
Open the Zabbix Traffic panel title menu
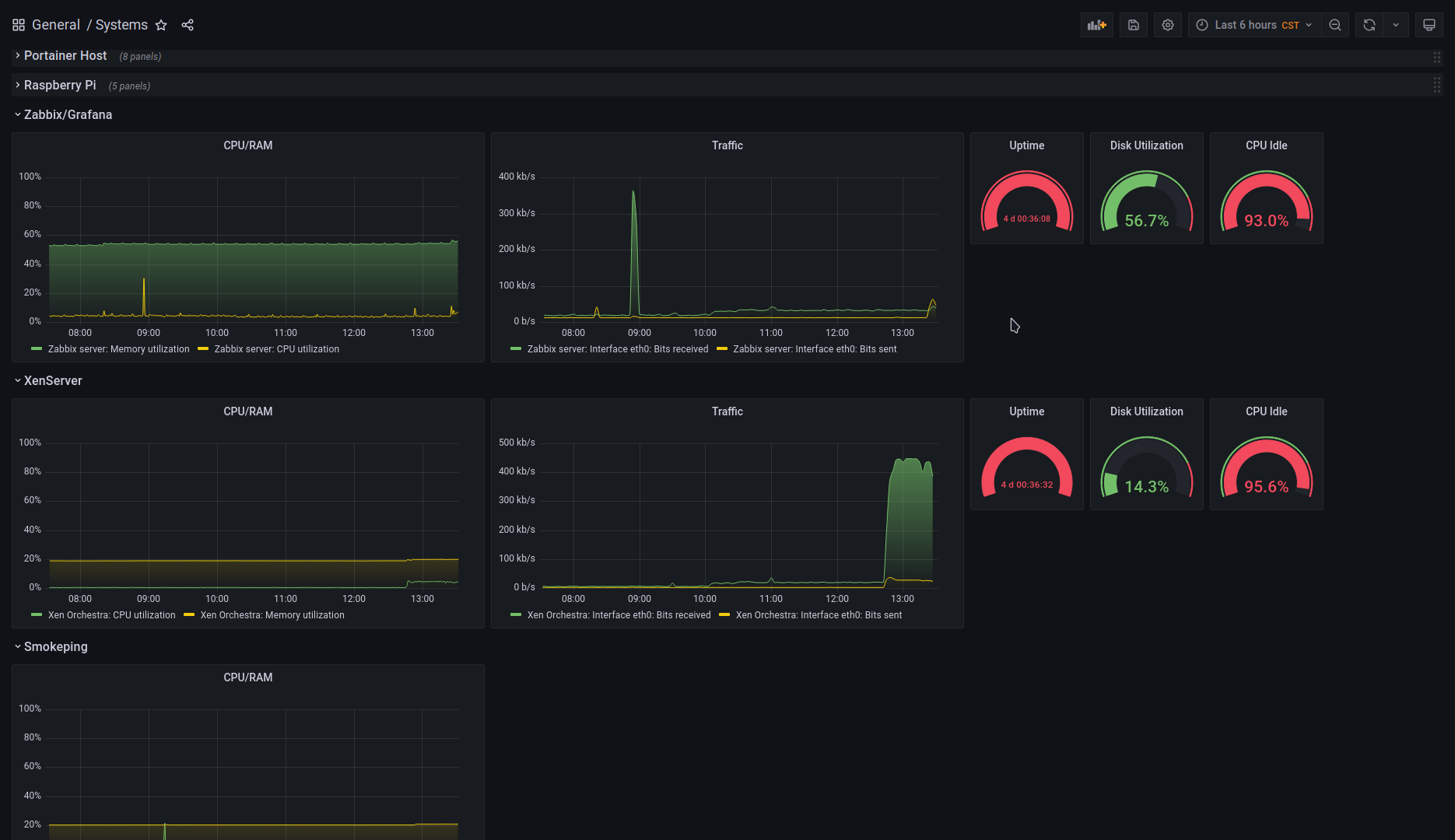point(727,145)
